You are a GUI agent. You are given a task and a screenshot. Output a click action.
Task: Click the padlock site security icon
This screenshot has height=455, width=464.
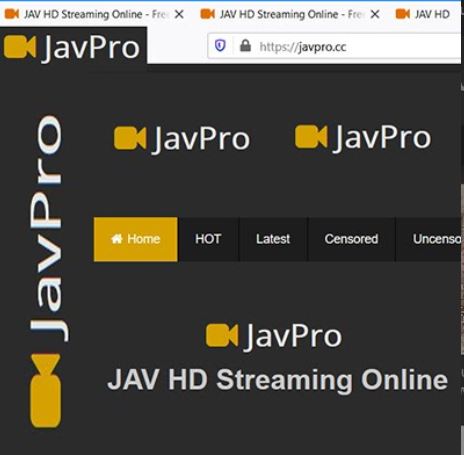click(245, 46)
